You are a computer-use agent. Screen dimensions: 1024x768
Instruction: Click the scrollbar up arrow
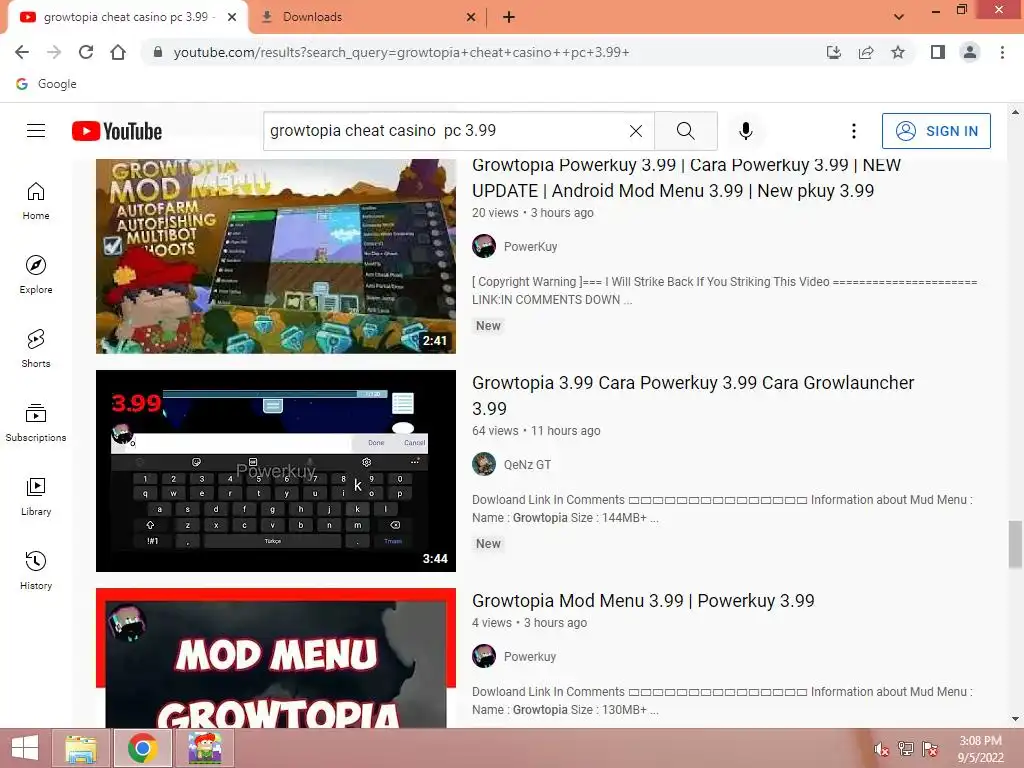[x=1015, y=112]
